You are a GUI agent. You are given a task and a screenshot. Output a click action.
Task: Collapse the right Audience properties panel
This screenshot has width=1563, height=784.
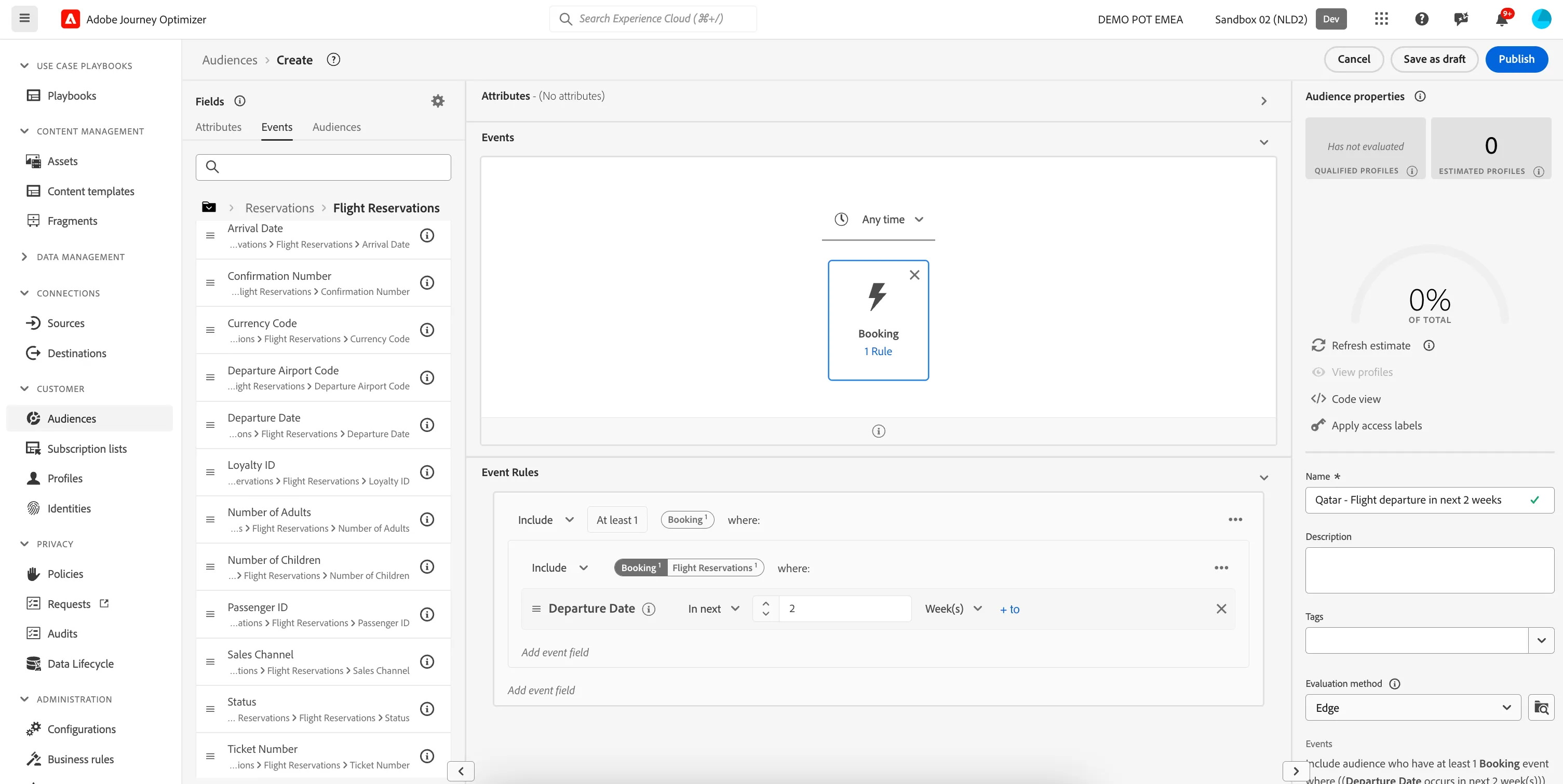[x=1296, y=771]
